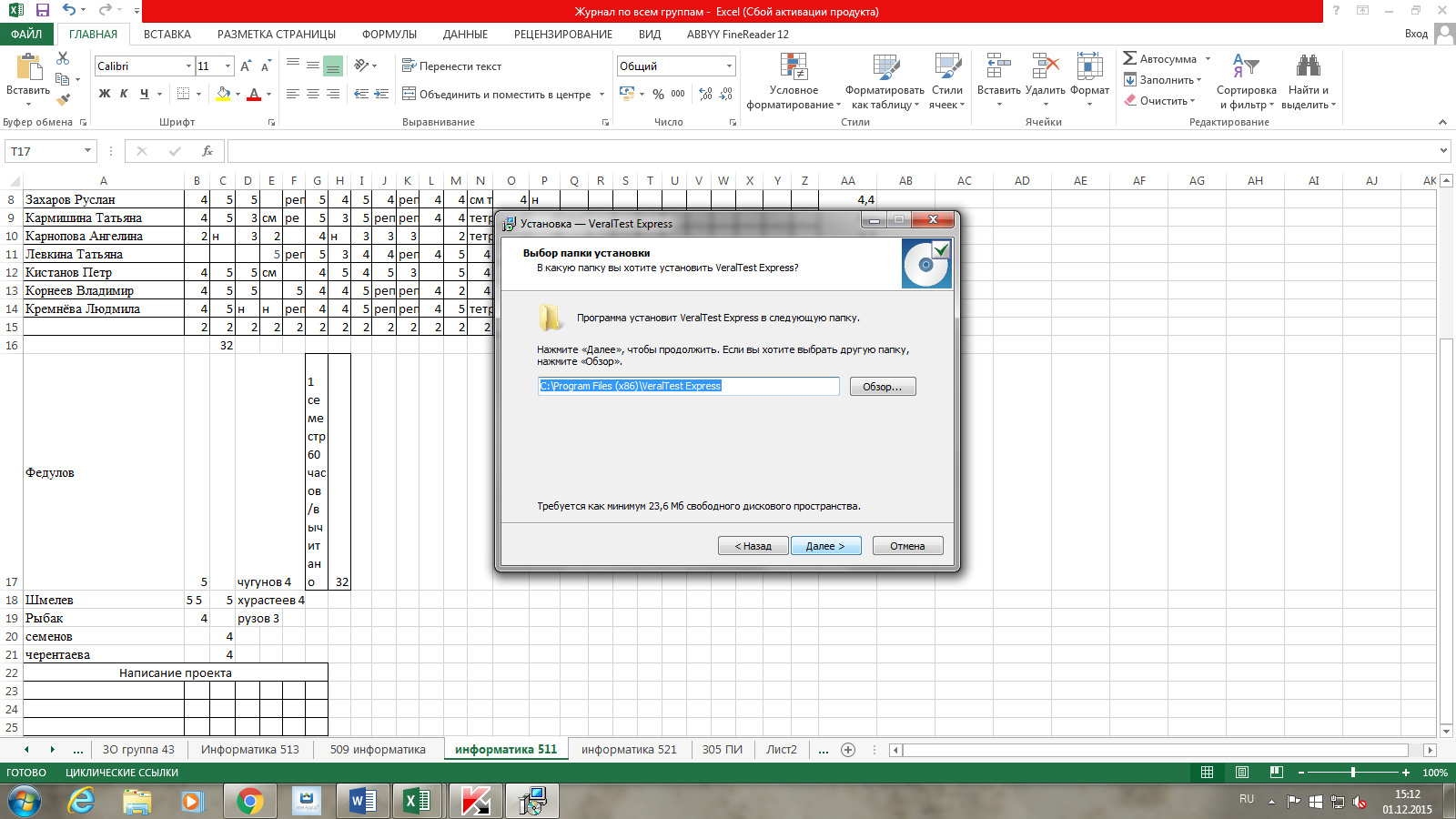
Task: Open Сортировка и фильтр menu
Action: coord(1247,82)
